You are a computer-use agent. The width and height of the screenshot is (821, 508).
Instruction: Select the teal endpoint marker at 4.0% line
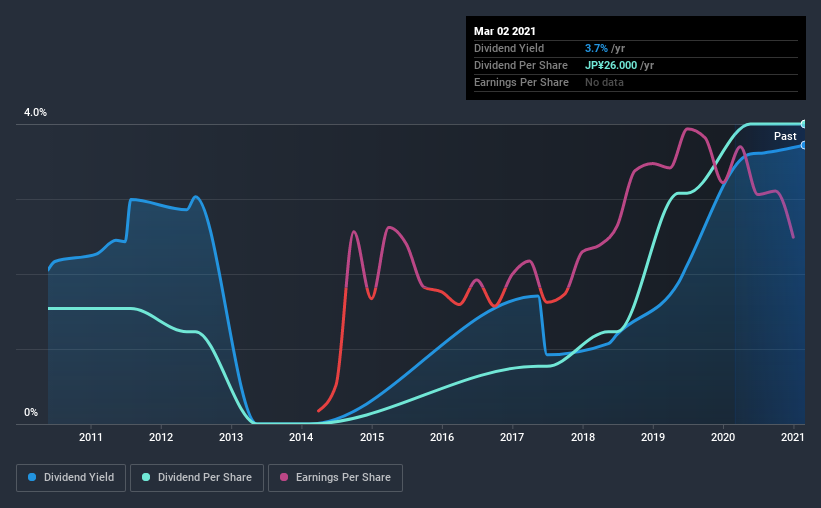coord(804,124)
